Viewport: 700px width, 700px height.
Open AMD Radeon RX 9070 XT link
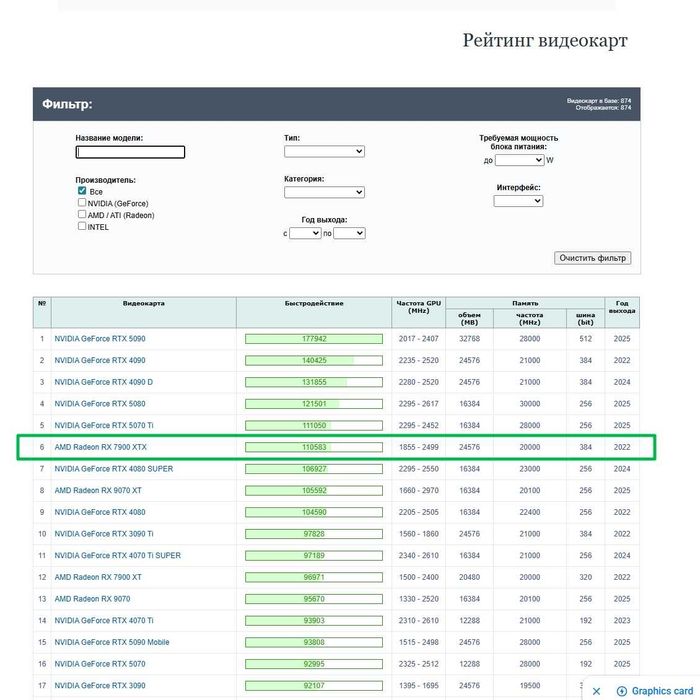[x=98, y=490]
